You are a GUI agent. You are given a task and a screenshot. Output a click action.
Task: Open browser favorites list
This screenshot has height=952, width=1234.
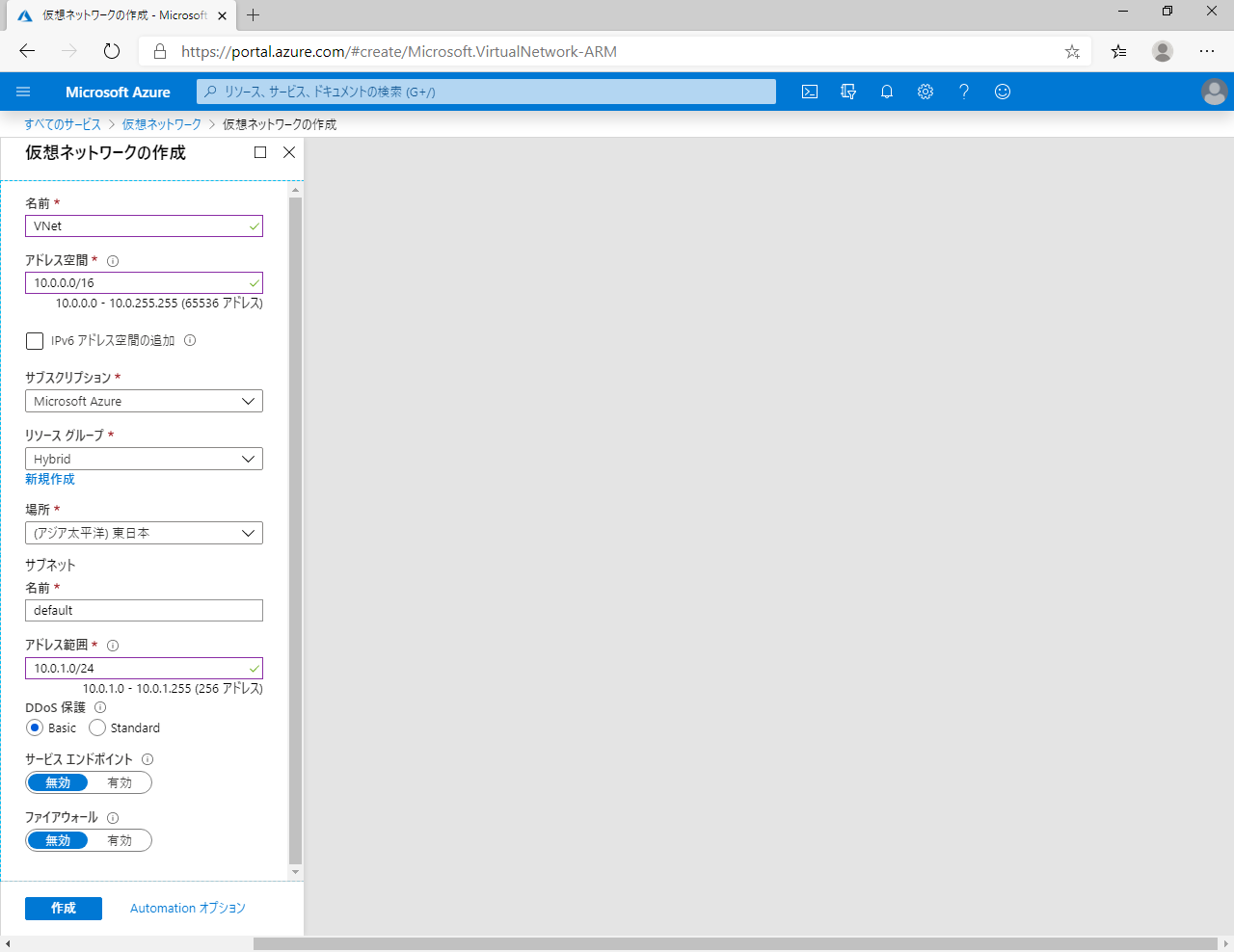coord(1118,51)
